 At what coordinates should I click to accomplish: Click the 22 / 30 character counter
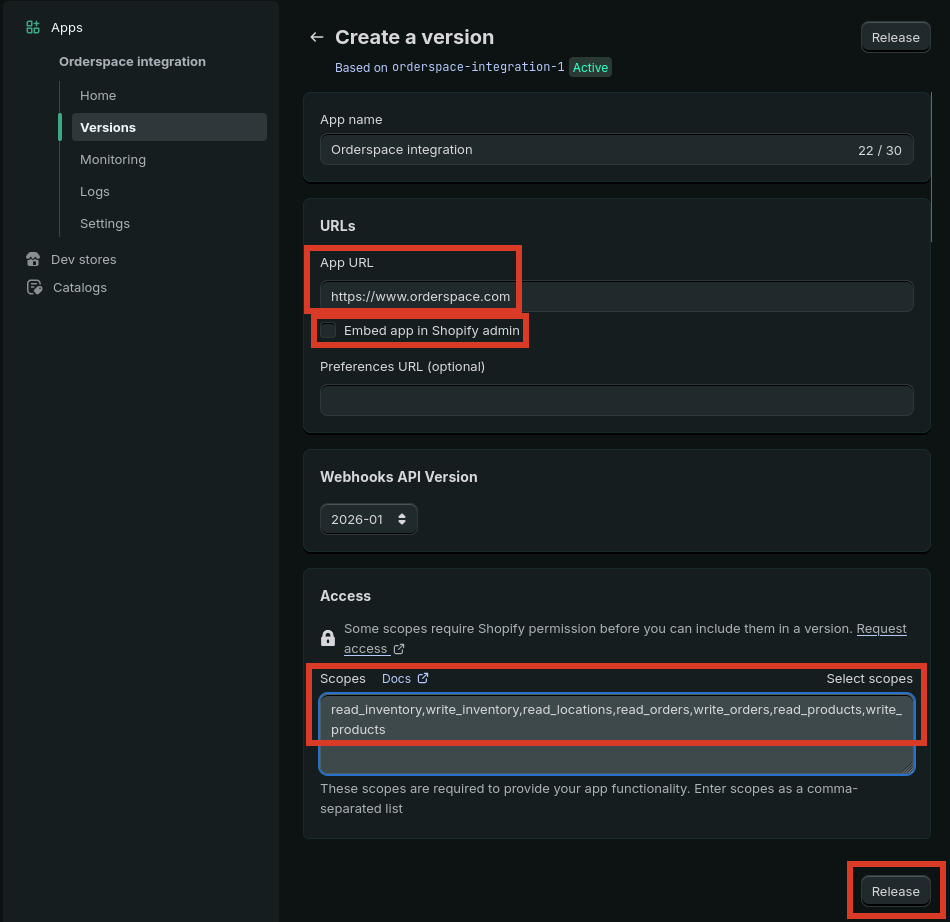pos(880,150)
